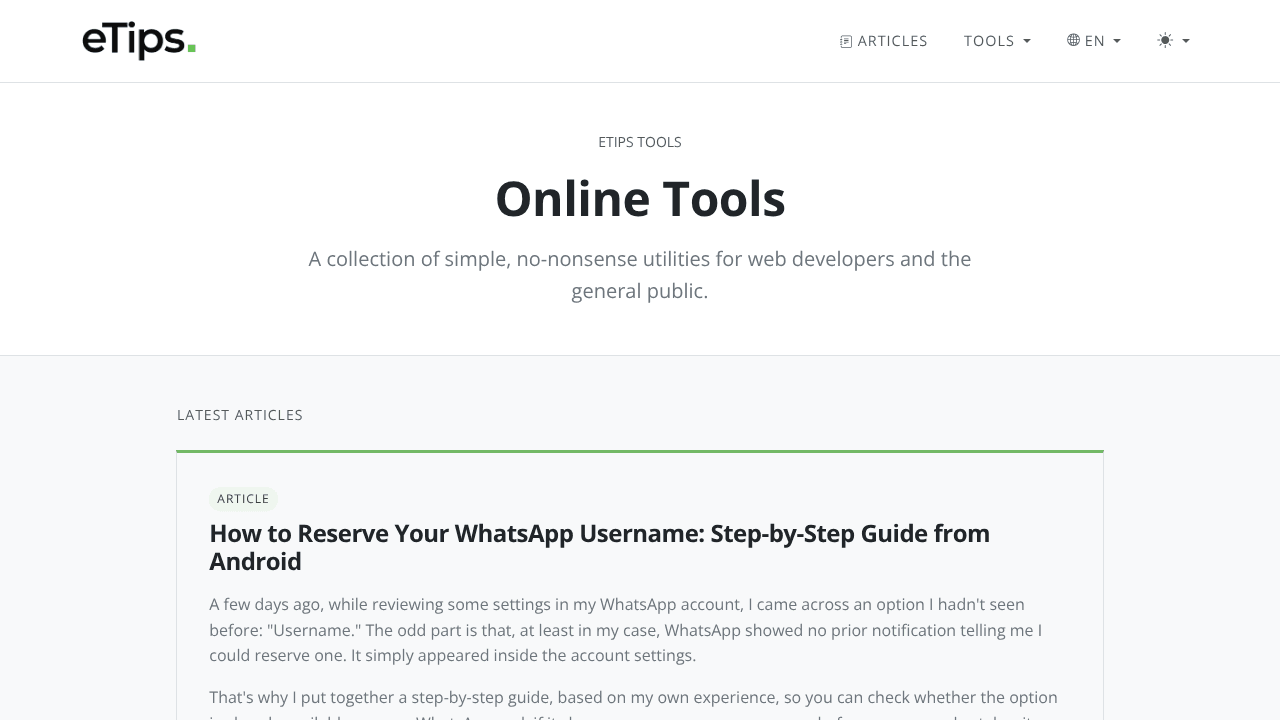Click the LATEST ARTICLES section label
Screen dimensions: 1280x720
[240, 415]
